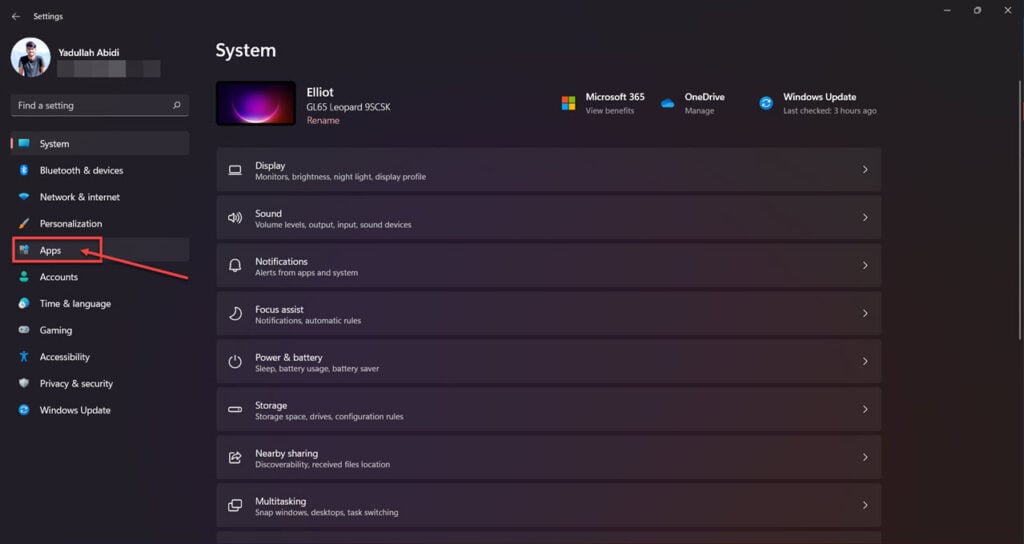The height and width of the screenshot is (544, 1024).
Task: Go to Gaming settings
Action: (100, 330)
